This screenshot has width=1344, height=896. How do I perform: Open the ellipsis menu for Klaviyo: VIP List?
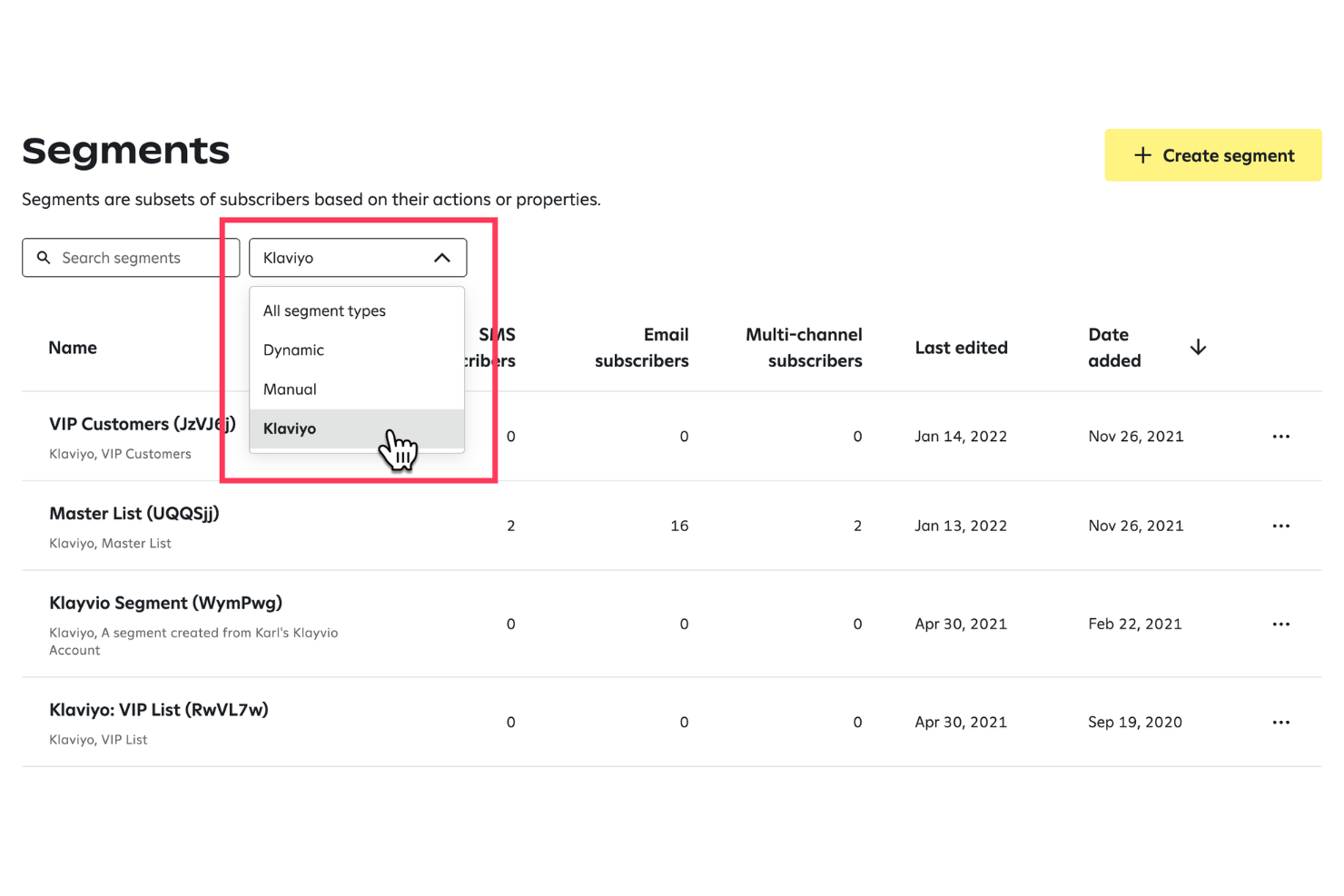coord(1281,722)
